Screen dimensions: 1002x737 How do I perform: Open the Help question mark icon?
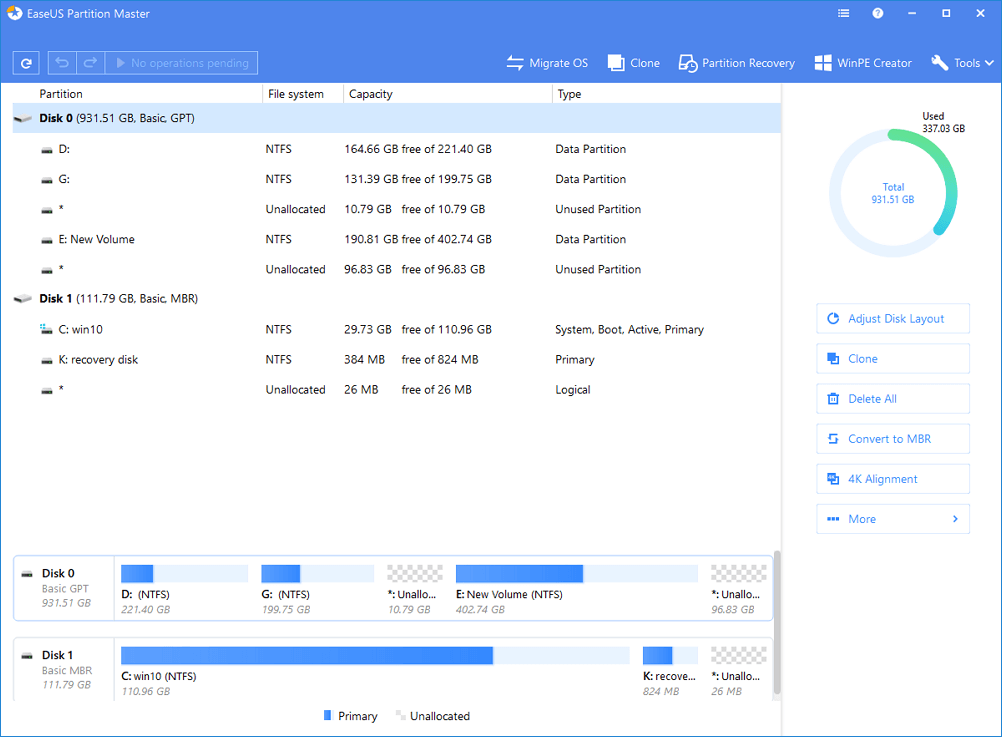click(877, 13)
